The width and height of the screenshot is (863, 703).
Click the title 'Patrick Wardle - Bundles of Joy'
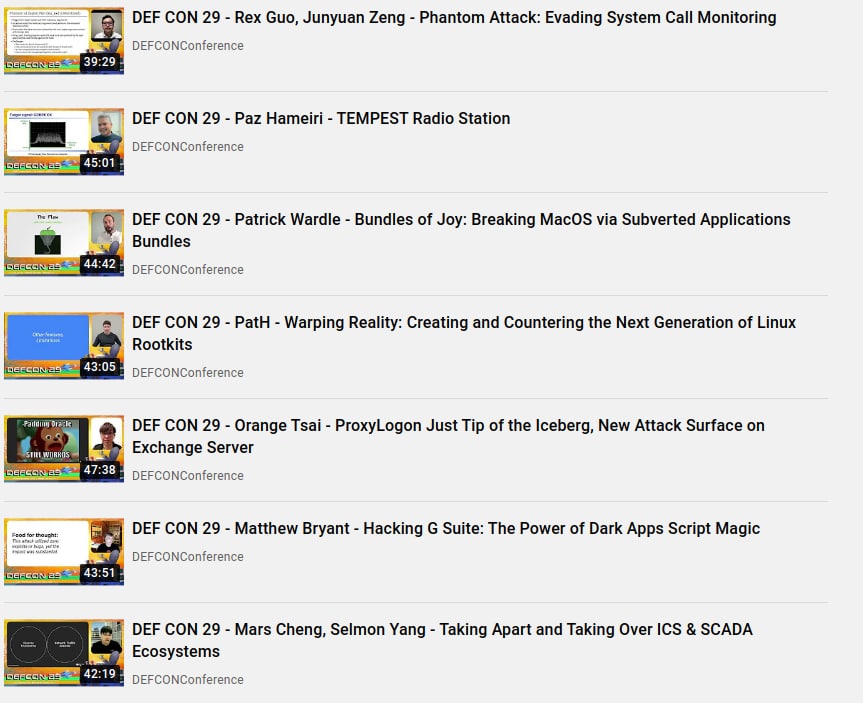[x=461, y=230]
